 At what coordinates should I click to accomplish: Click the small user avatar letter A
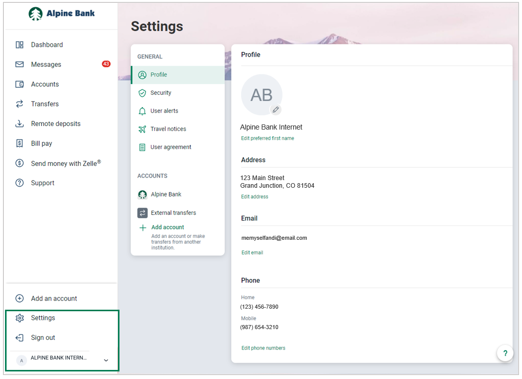pyautogui.click(x=22, y=360)
